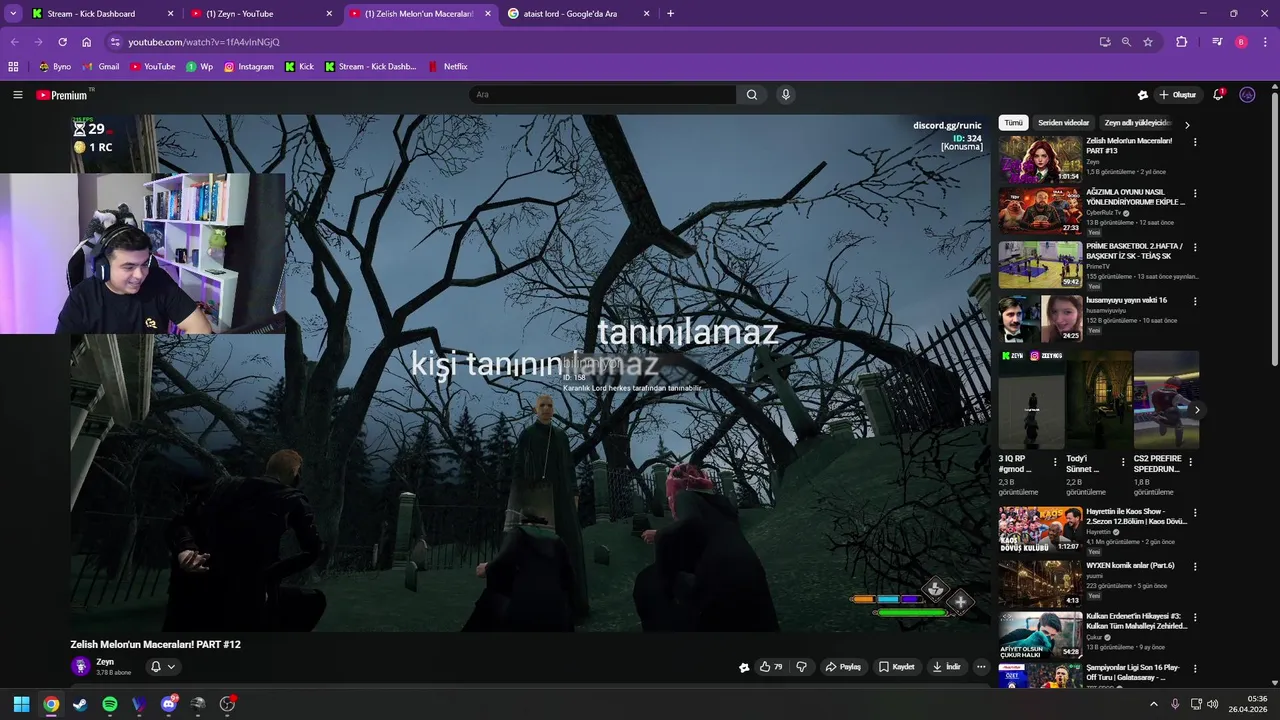Open the Zeyn channel name link

(x=105, y=662)
